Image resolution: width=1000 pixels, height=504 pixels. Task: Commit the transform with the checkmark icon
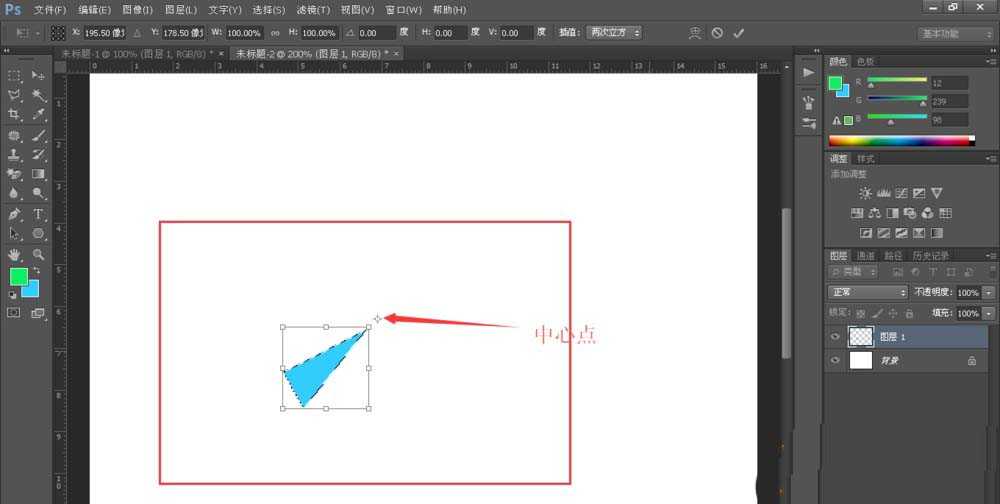coord(739,33)
